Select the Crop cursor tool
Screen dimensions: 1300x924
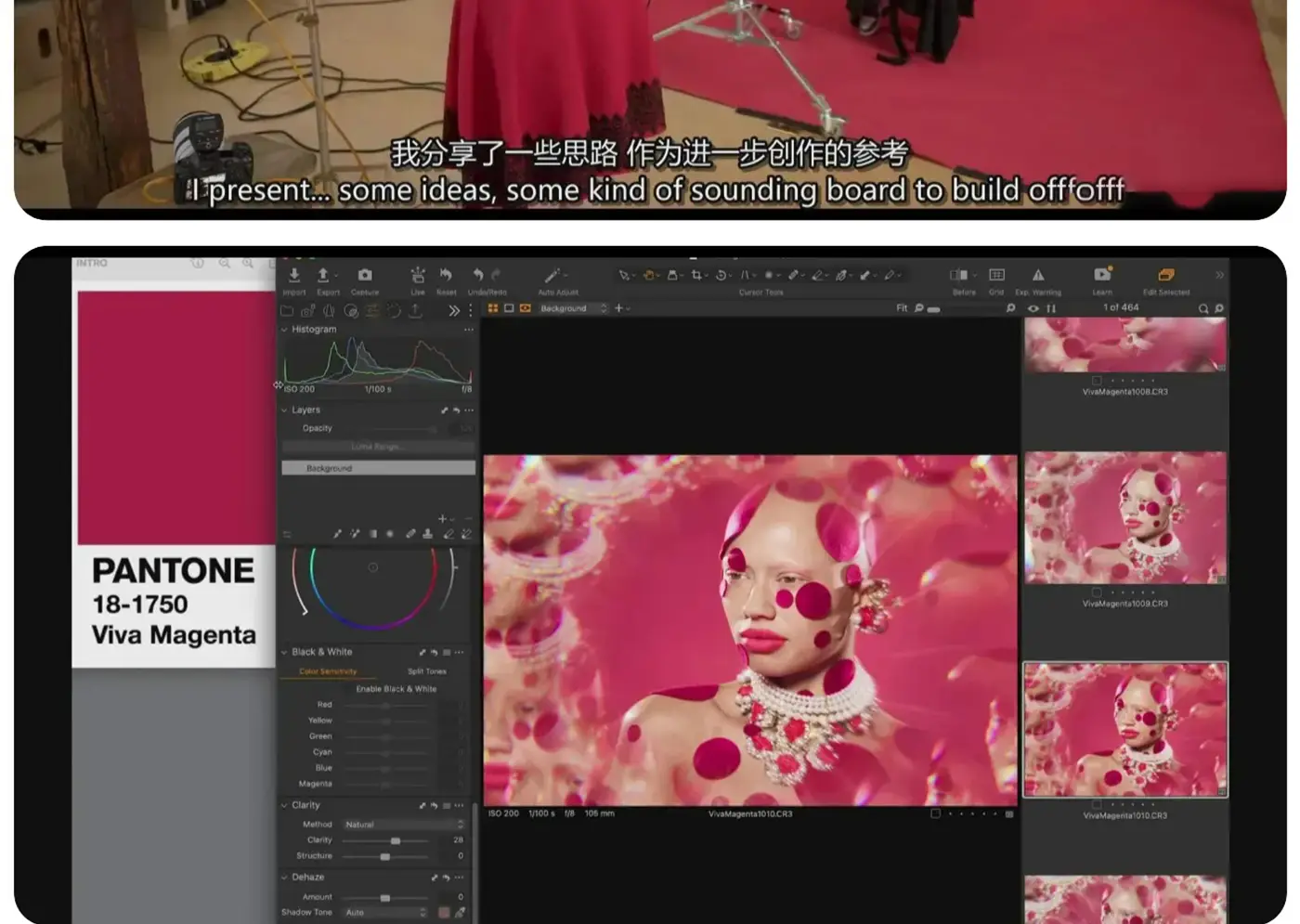(x=696, y=275)
